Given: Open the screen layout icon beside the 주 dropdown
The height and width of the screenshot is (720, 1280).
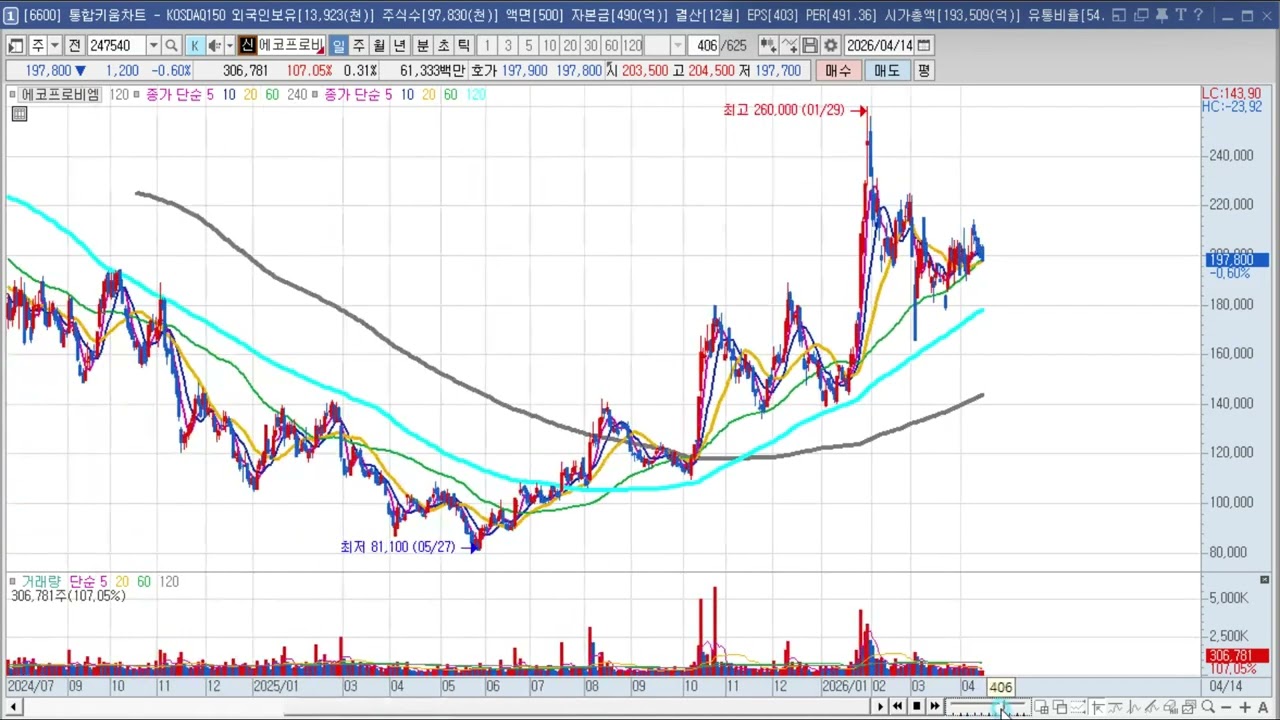Looking at the screenshot, I should [x=16, y=46].
